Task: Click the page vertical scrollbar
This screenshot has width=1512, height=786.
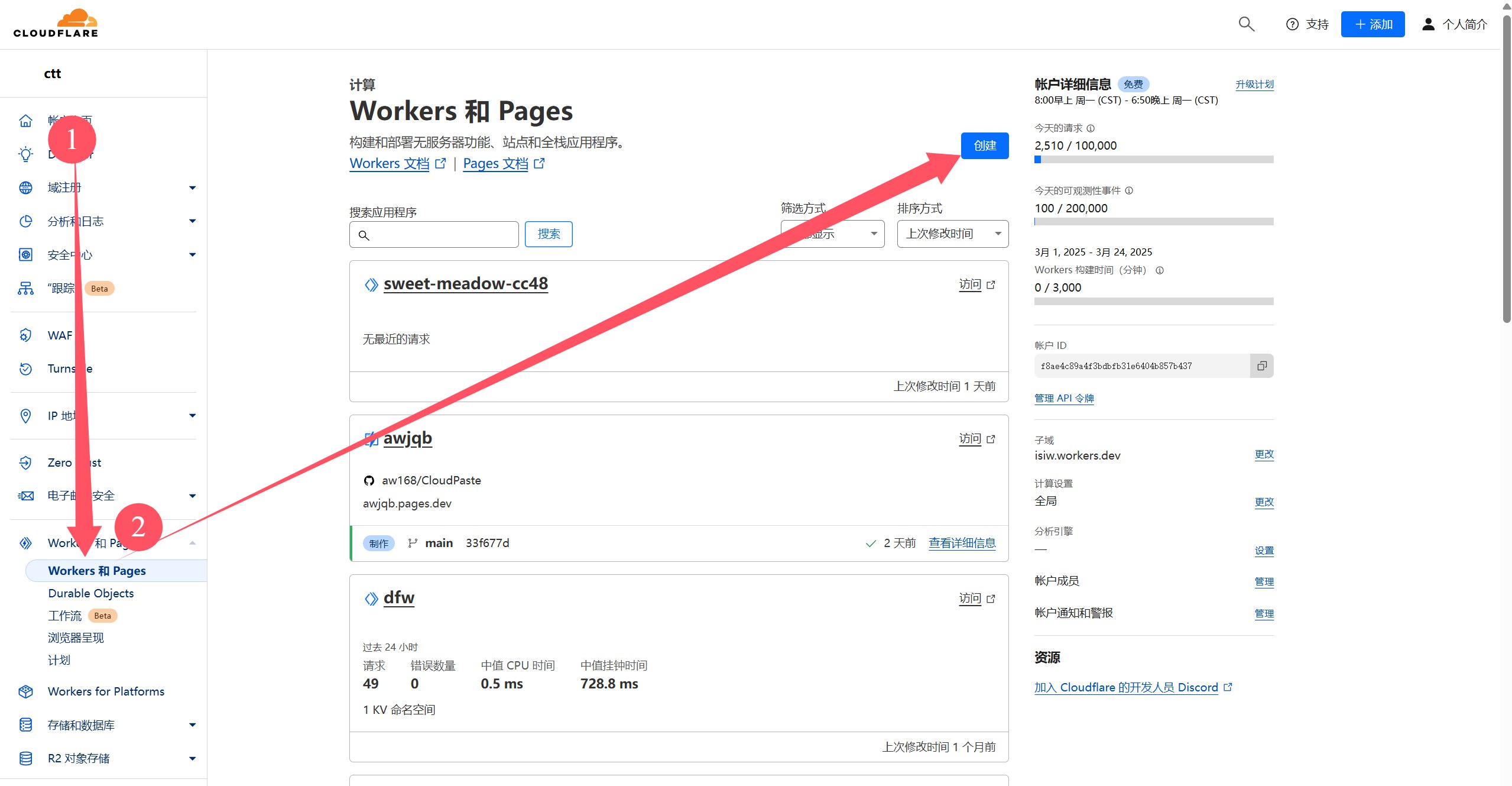Action: pos(1506,169)
